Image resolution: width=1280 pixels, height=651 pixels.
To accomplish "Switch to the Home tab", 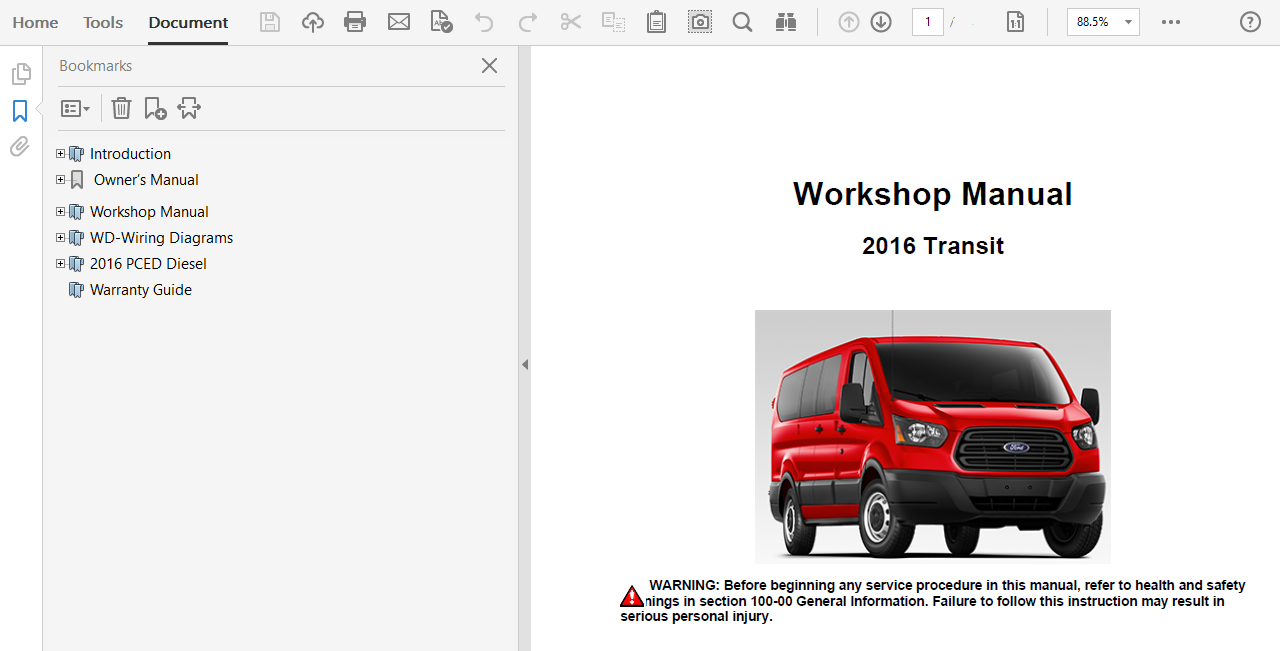I will [35, 22].
